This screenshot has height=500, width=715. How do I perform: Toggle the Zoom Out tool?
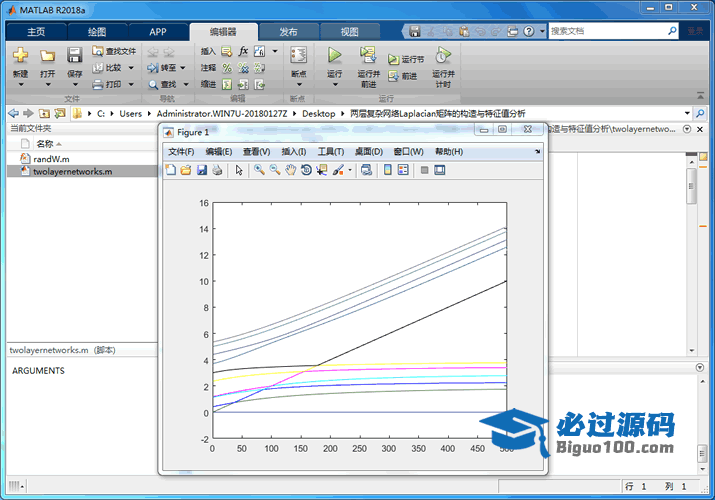coord(274,170)
